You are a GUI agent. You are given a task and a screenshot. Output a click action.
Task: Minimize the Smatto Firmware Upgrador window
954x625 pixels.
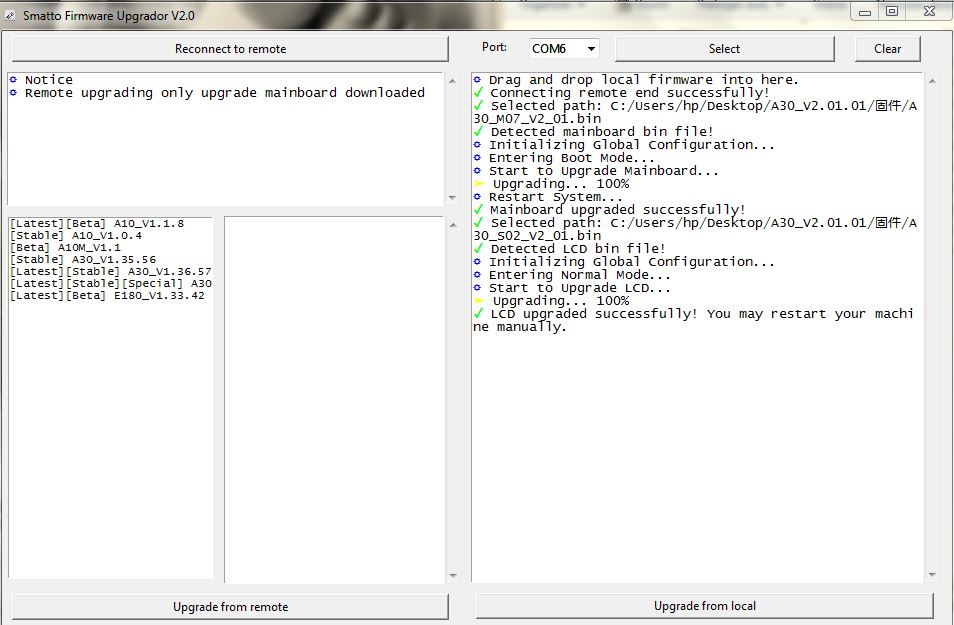click(x=865, y=12)
